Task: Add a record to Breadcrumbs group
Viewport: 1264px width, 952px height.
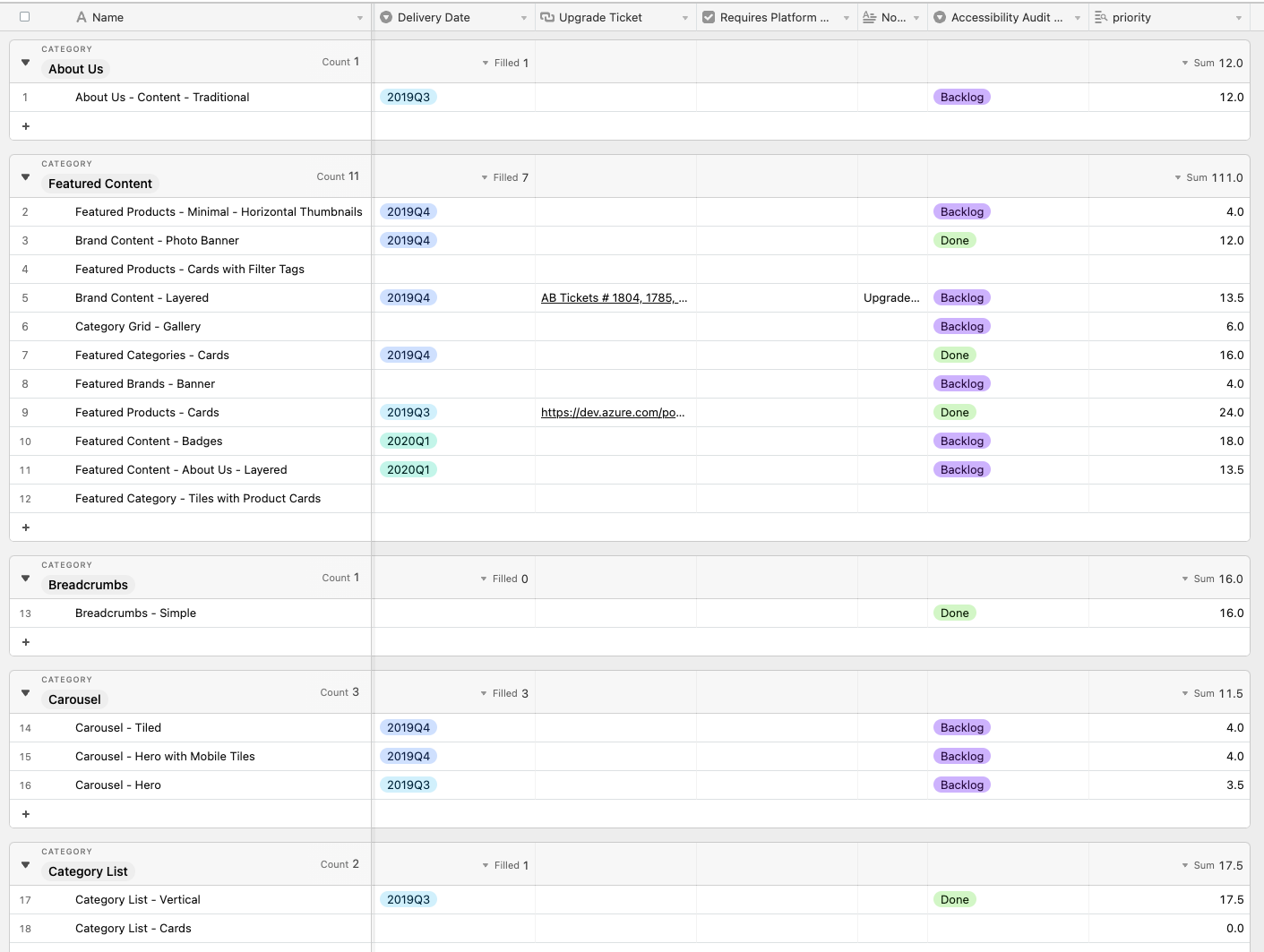Action: coord(25,642)
